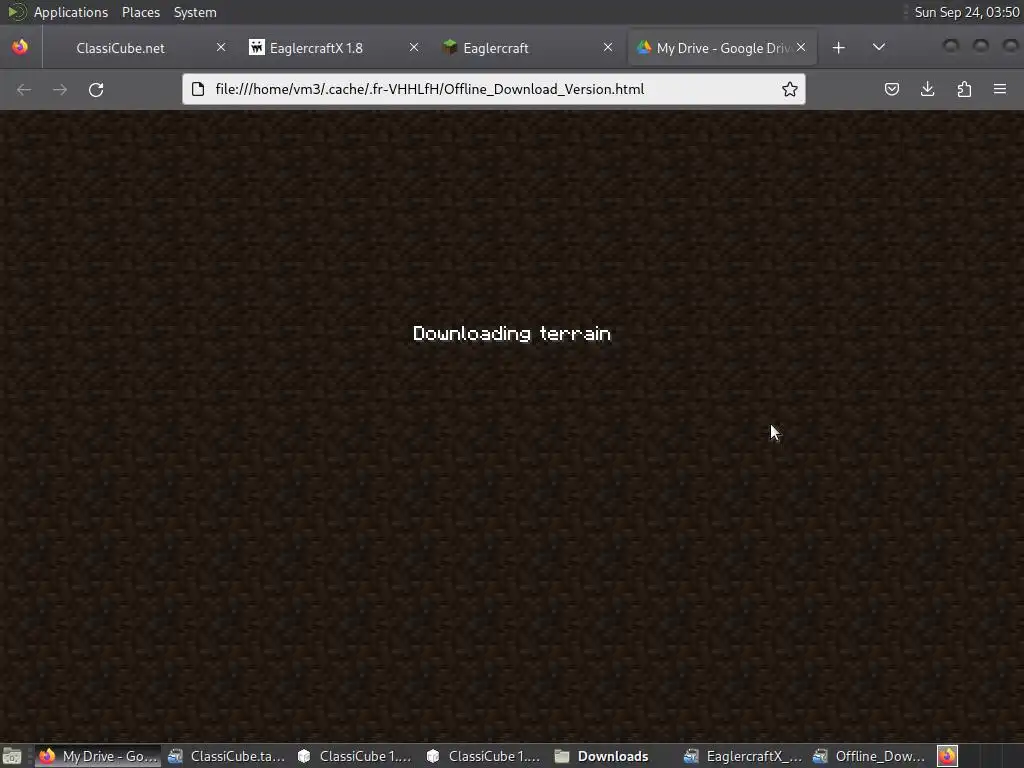Close the EaglercraftX 1.8 tab
1024x768 pixels.
coord(414,48)
